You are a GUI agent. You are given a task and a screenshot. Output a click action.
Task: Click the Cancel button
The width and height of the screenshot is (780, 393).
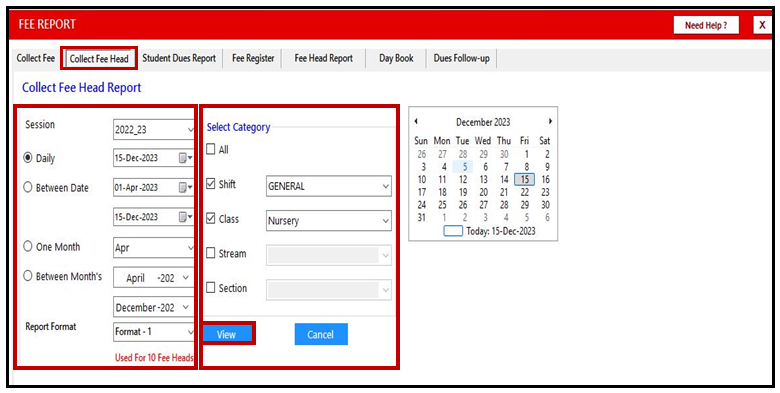[x=321, y=334]
